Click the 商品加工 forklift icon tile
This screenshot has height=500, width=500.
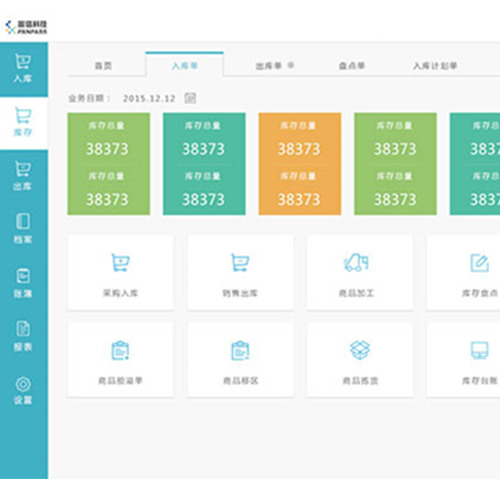click(360, 273)
